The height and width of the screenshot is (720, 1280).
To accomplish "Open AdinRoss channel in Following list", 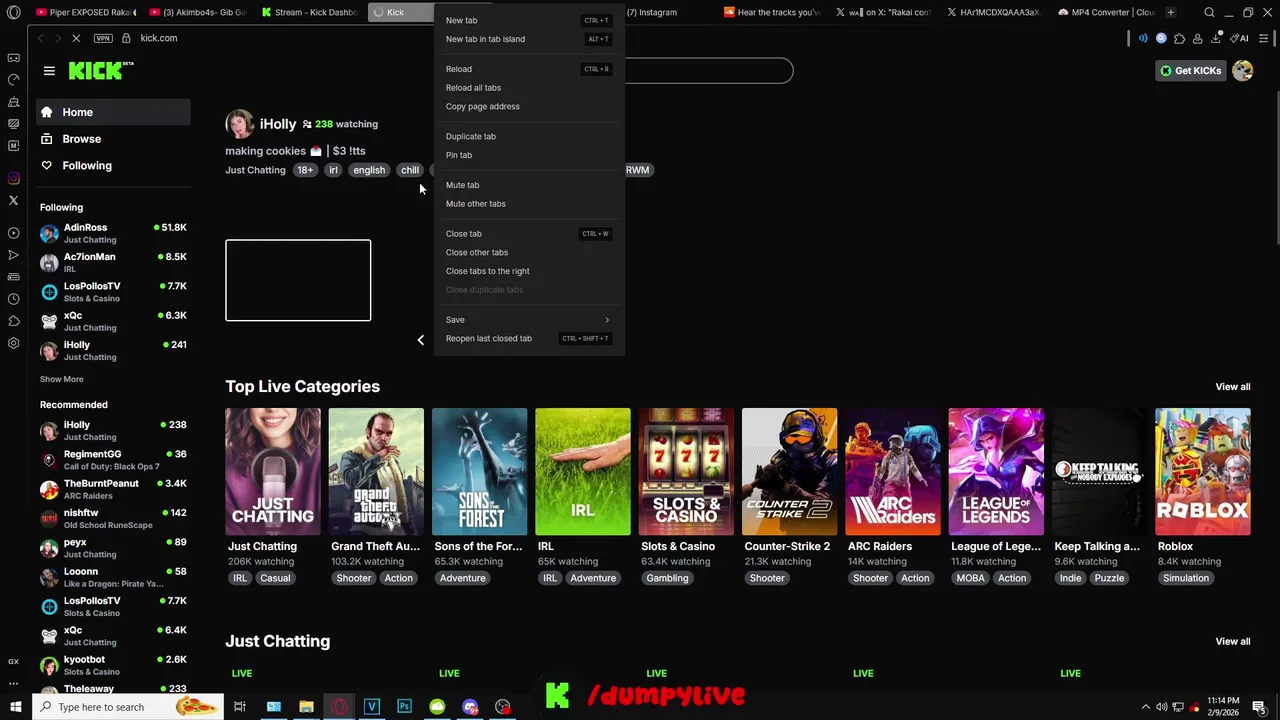I will pyautogui.click(x=113, y=233).
